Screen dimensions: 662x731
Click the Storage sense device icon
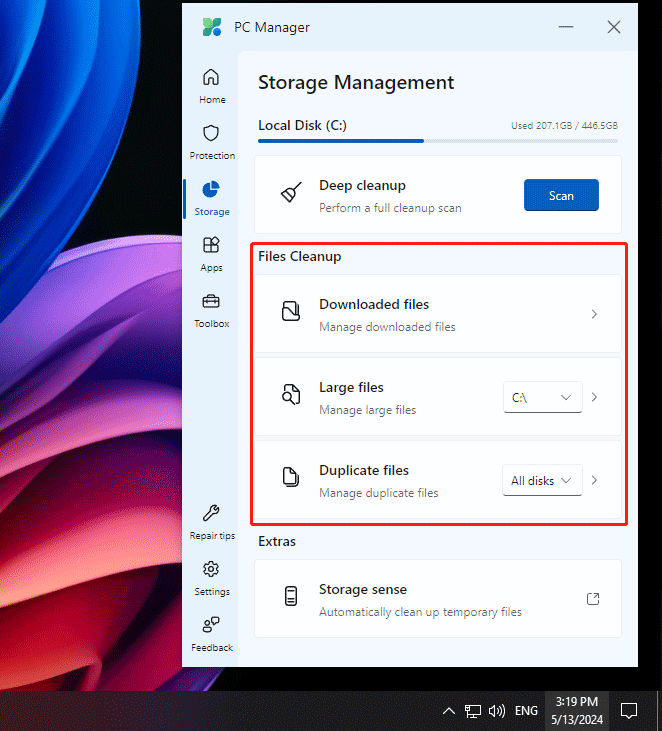tap(291, 596)
